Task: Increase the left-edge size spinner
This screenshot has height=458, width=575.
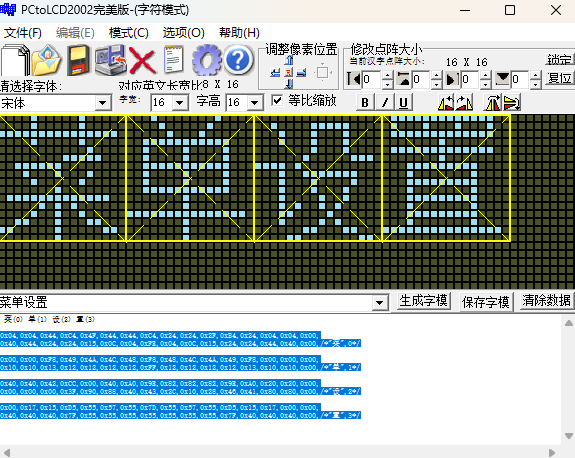Action: pyautogui.click(x=387, y=75)
